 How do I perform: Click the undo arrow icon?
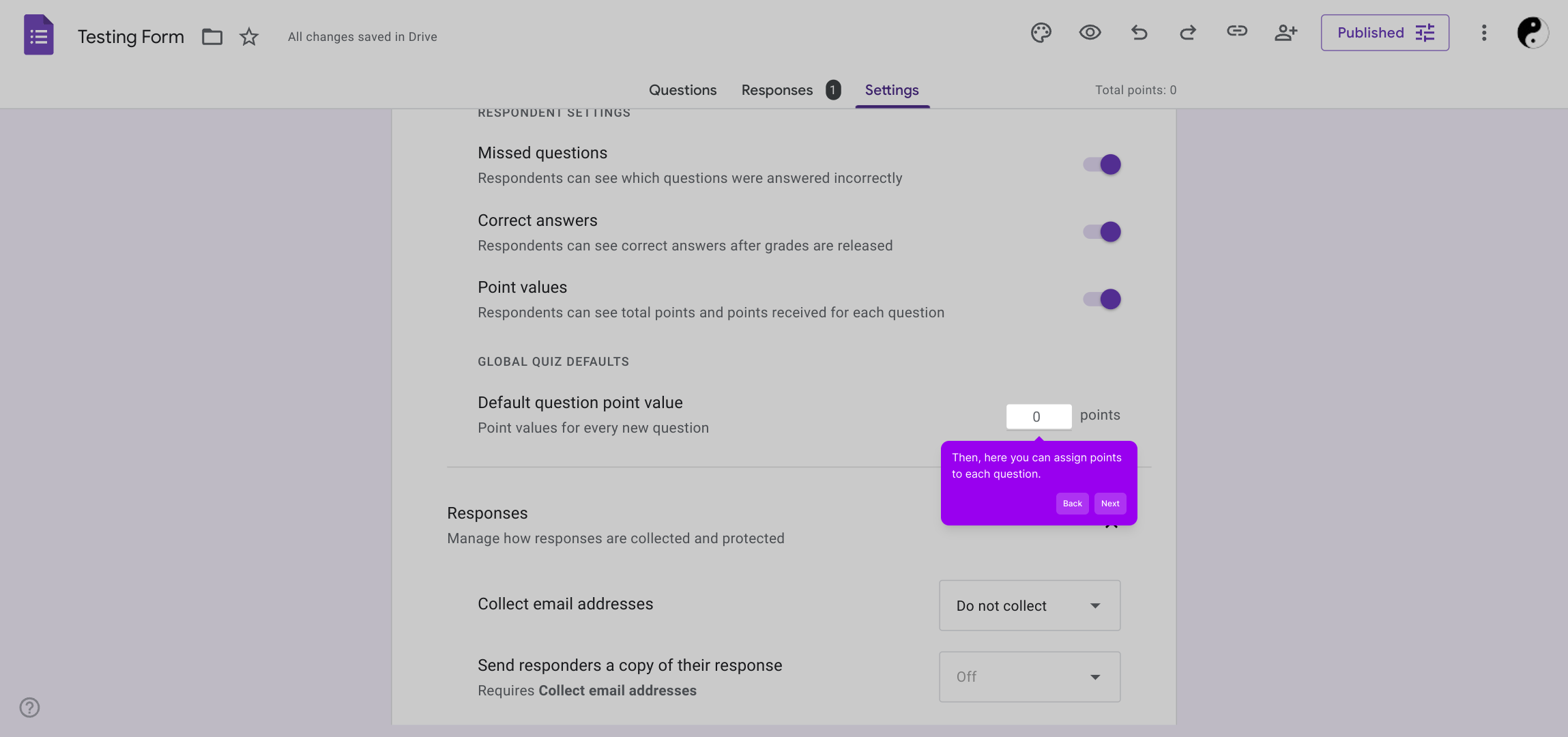[1139, 33]
